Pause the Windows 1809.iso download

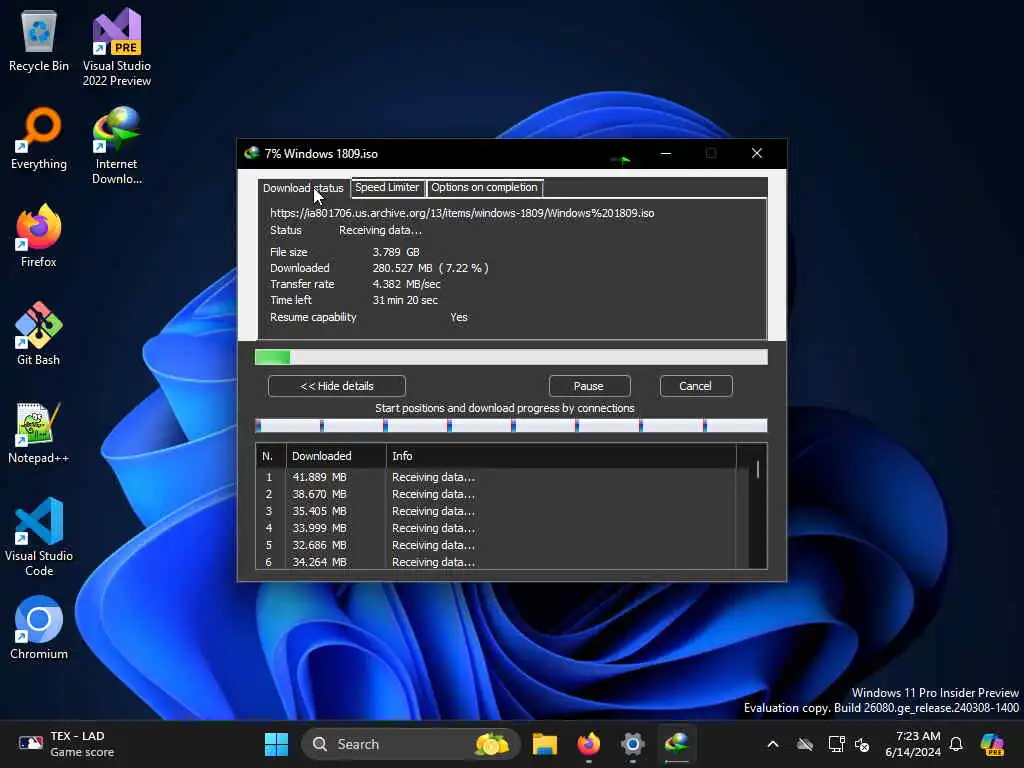[x=589, y=386]
